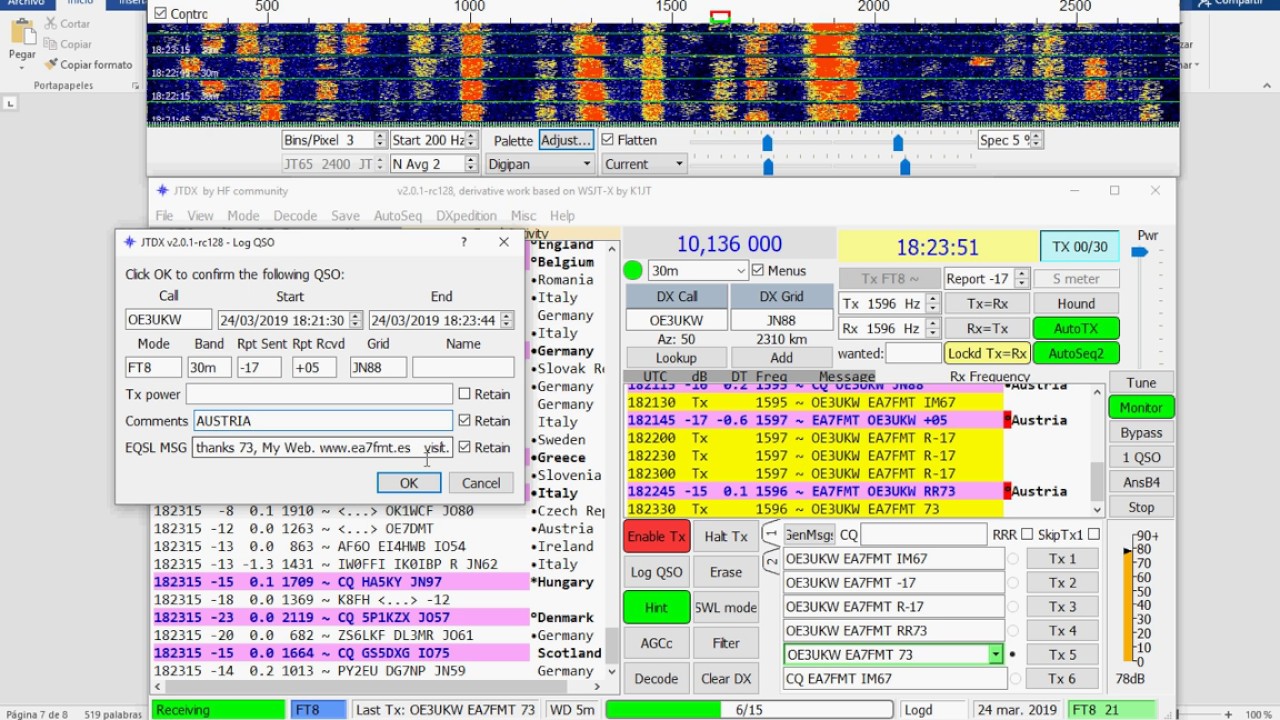Click the red Enable Tx button
Viewport: 1280px width, 720px height.
pyautogui.click(x=656, y=536)
